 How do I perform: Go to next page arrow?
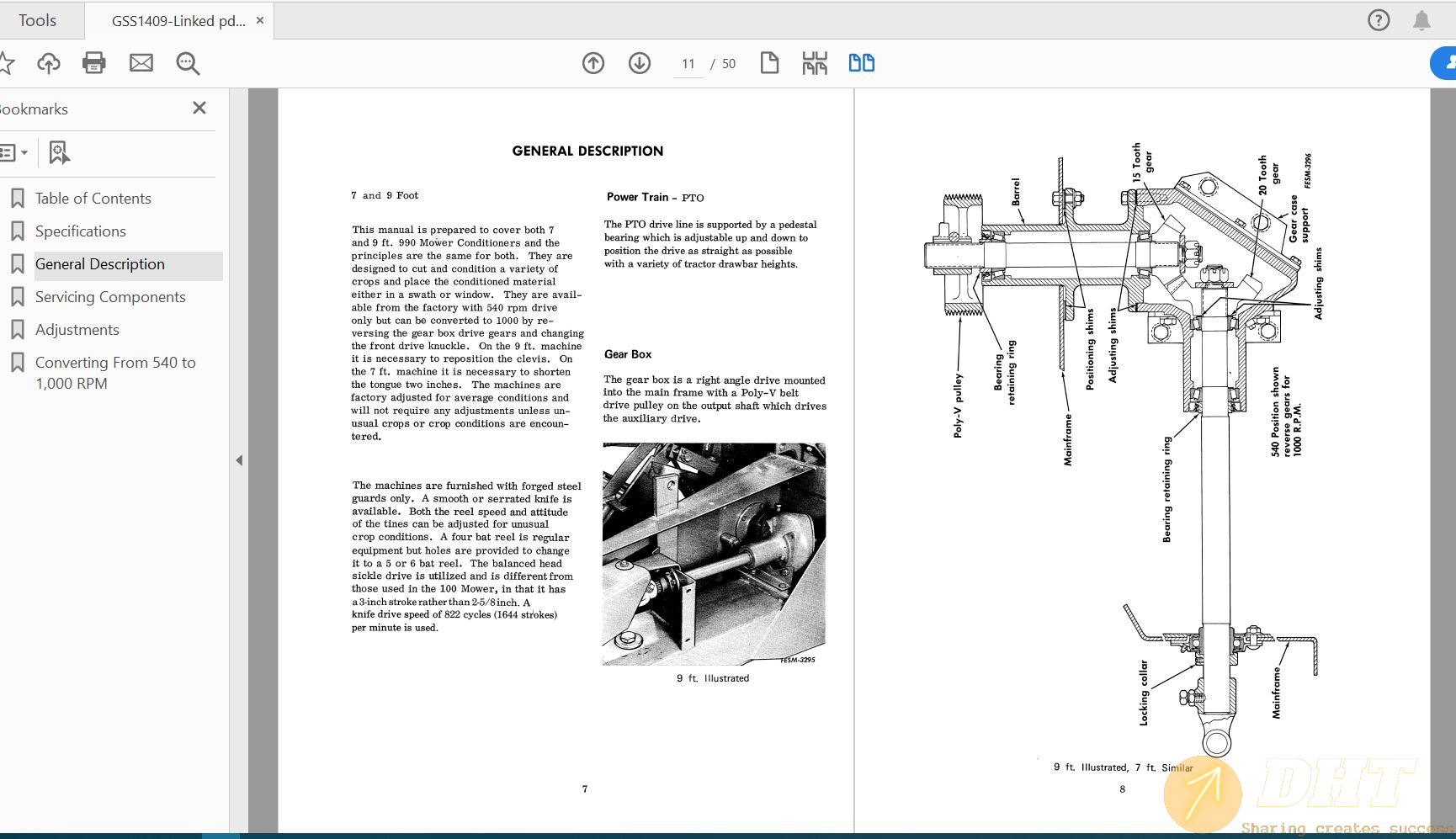[640, 63]
